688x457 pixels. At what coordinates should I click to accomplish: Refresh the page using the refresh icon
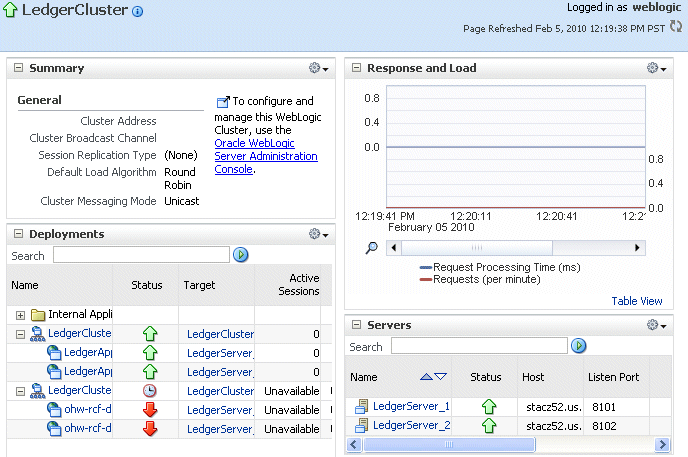point(676,26)
